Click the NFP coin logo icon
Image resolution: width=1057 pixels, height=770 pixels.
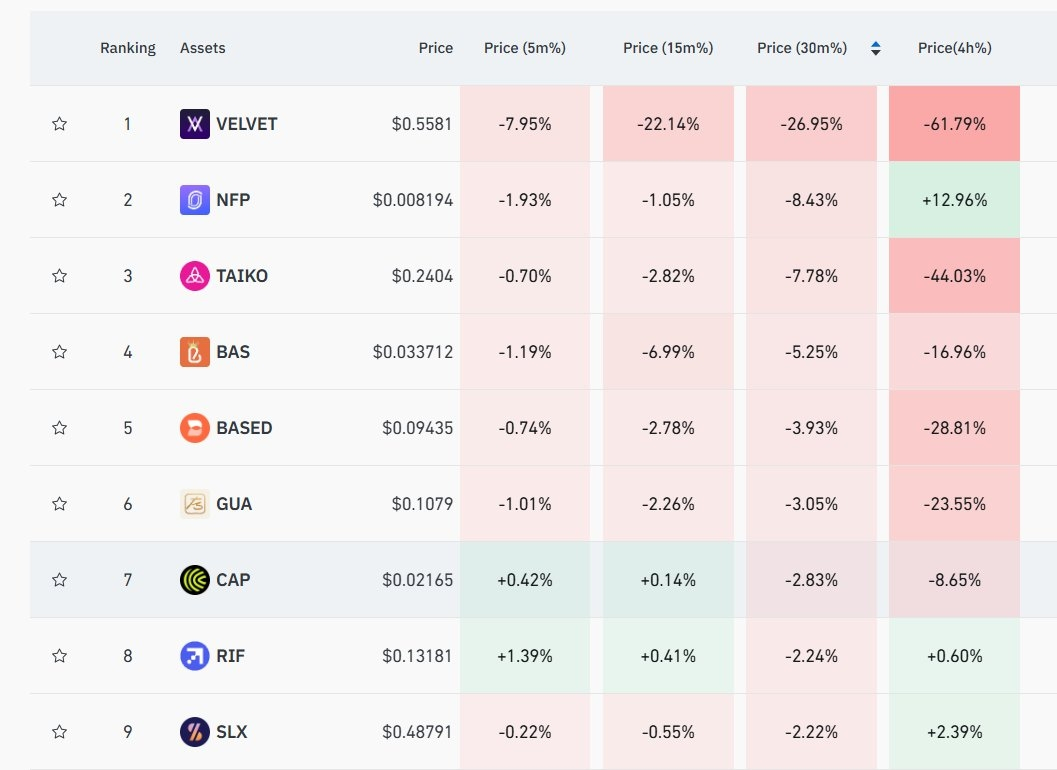pos(195,200)
